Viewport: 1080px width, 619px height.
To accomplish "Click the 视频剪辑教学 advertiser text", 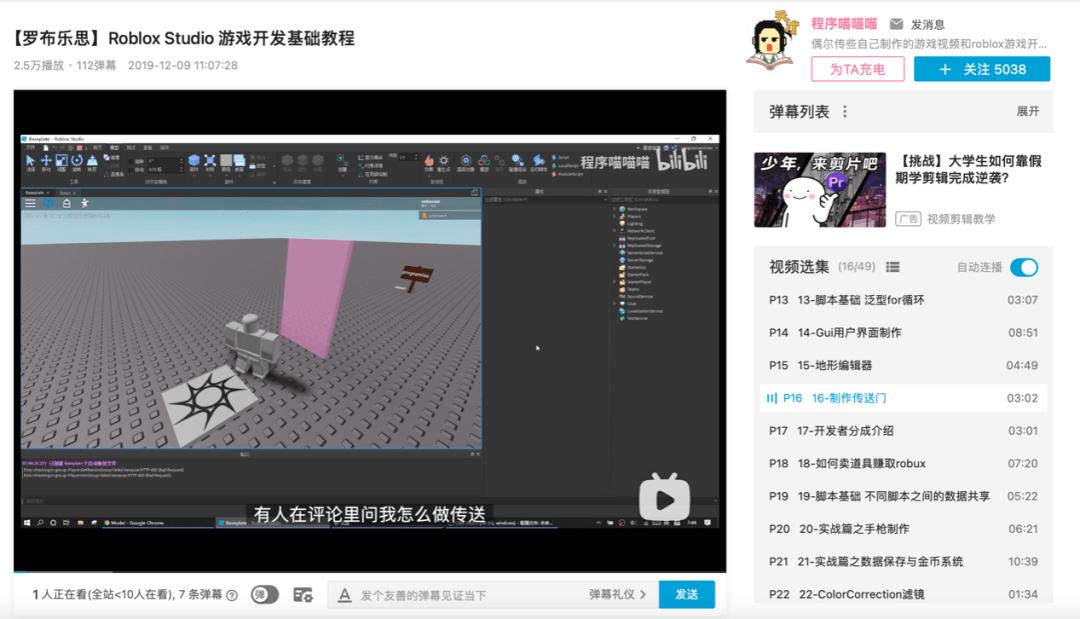I will 961,219.
